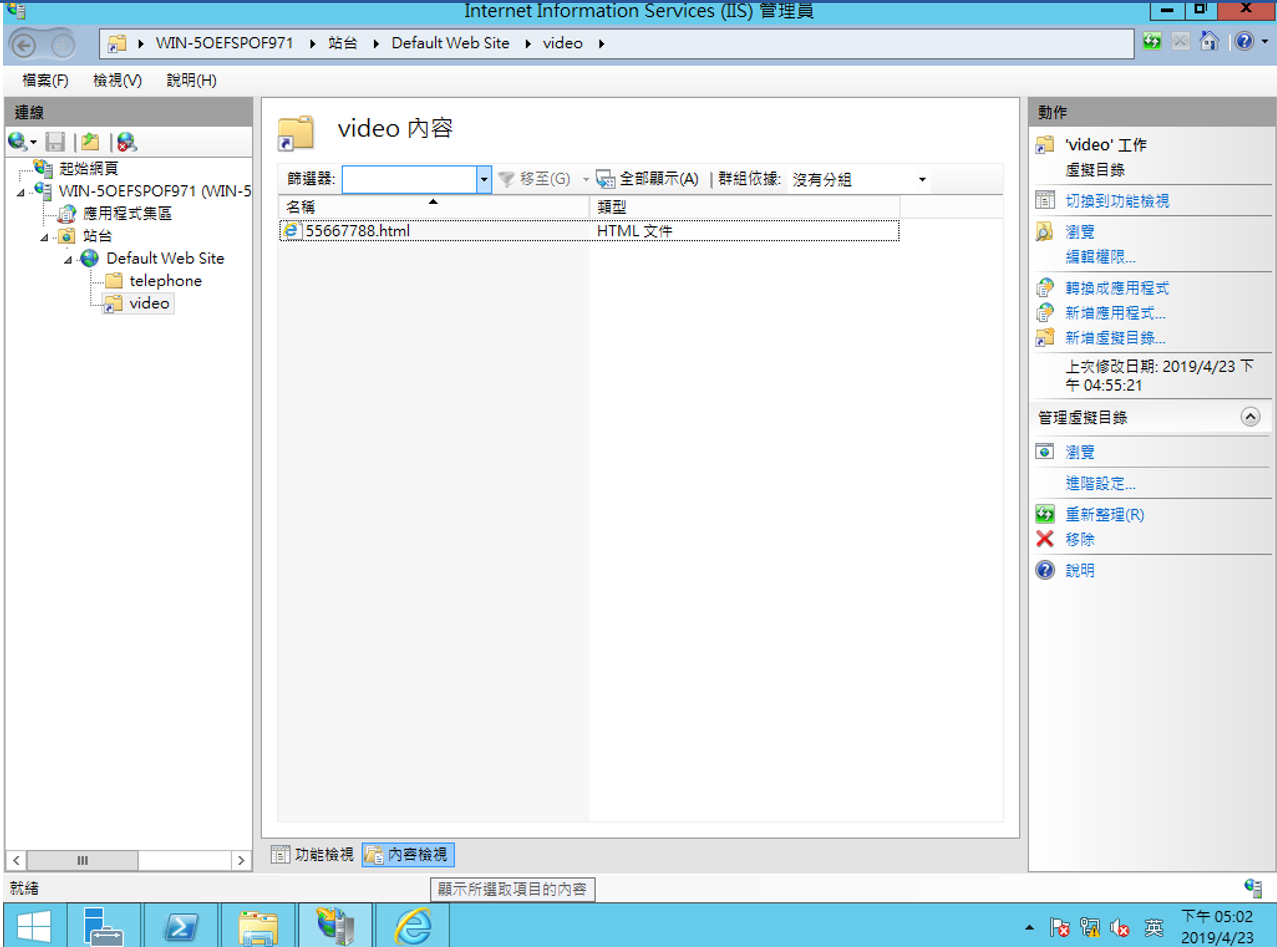
Task: Click the 轉換成應用程式 action icon
Action: click(1045, 288)
